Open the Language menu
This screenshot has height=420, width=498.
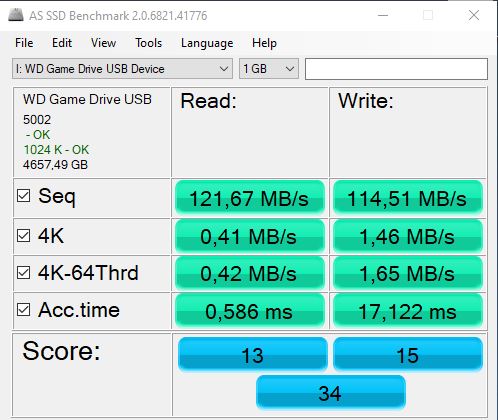coord(207,43)
